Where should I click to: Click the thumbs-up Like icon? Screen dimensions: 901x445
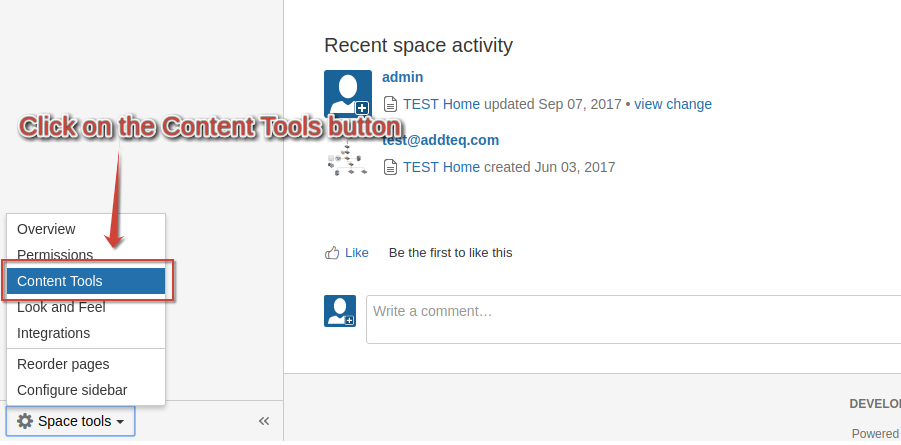(x=332, y=252)
